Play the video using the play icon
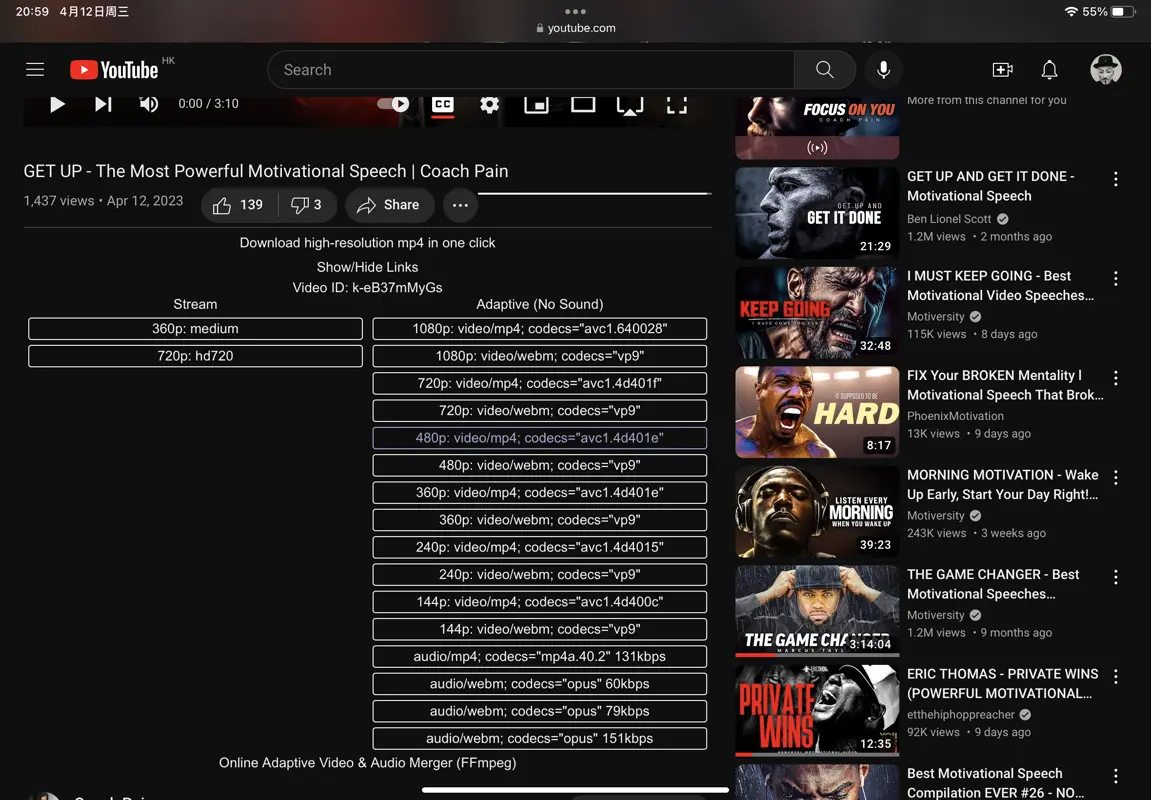Image resolution: width=1151 pixels, height=800 pixels. [57, 103]
